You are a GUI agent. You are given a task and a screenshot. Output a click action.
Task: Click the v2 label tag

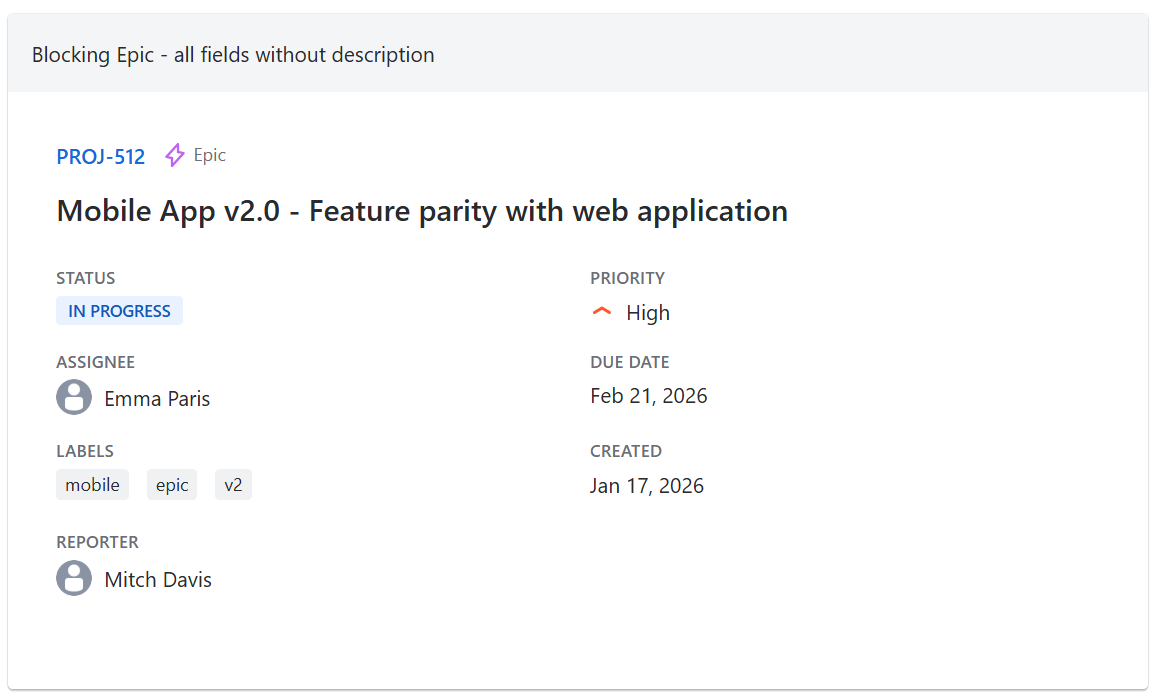233,485
